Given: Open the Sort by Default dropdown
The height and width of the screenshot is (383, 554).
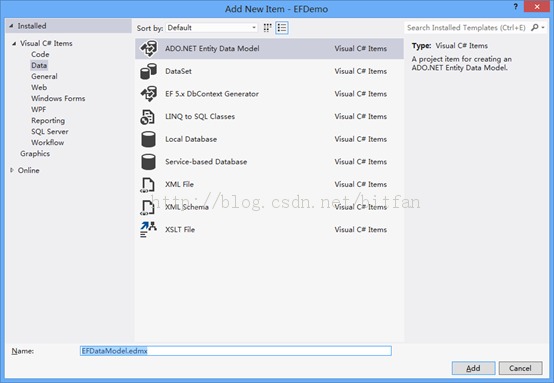Looking at the screenshot, I should tap(211, 28).
